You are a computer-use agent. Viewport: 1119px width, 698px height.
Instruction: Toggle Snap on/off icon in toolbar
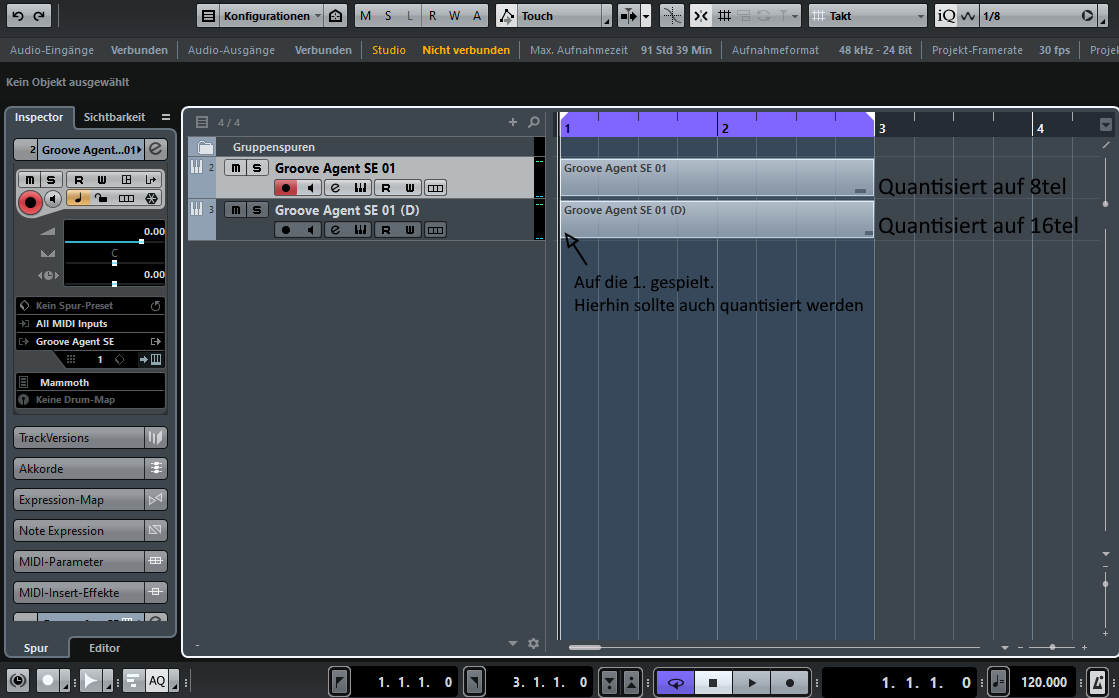701,16
